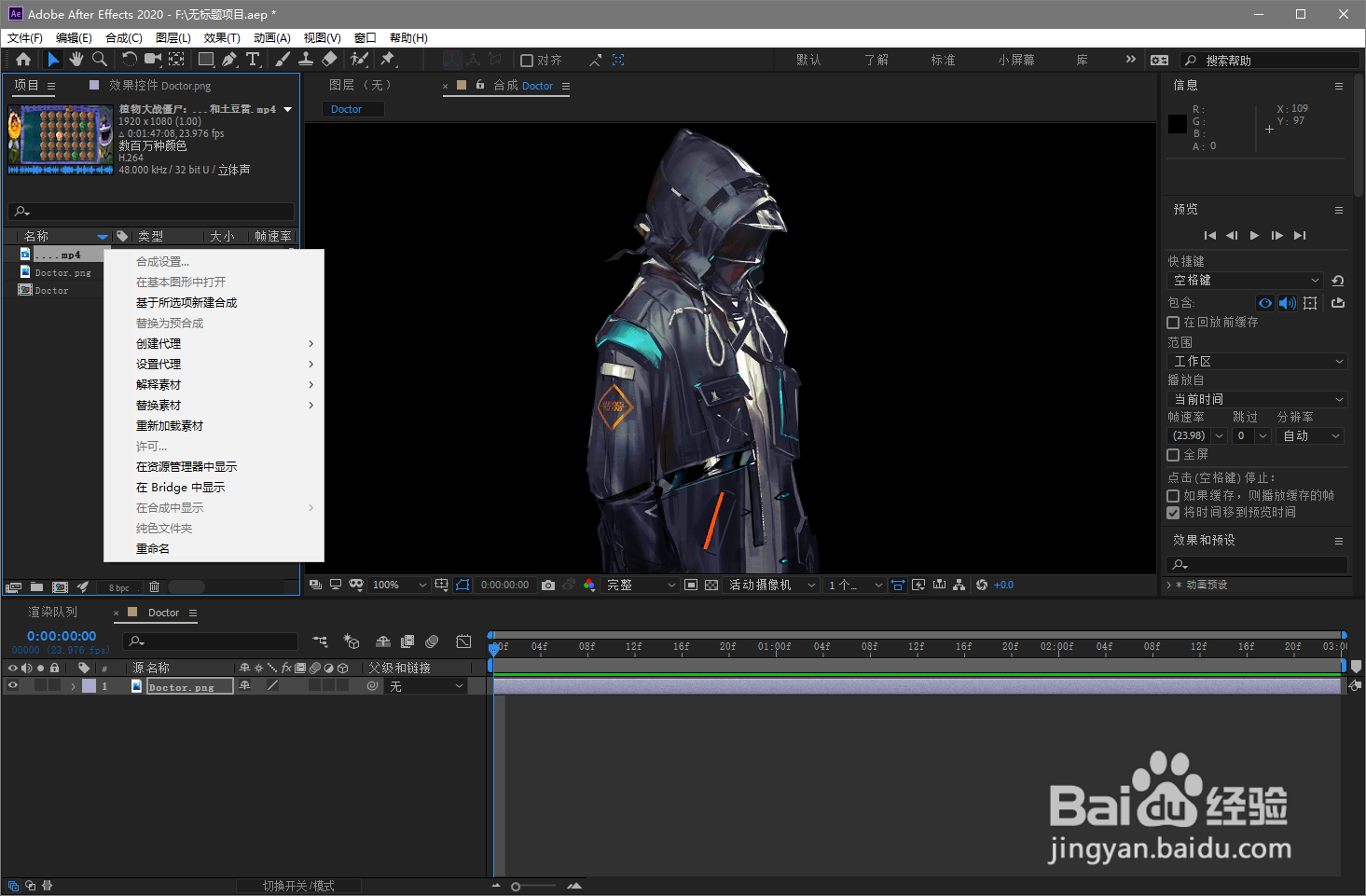Image resolution: width=1366 pixels, height=896 pixels.
Task: Select the Rectangle shape tool
Action: (x=206, y=60)
